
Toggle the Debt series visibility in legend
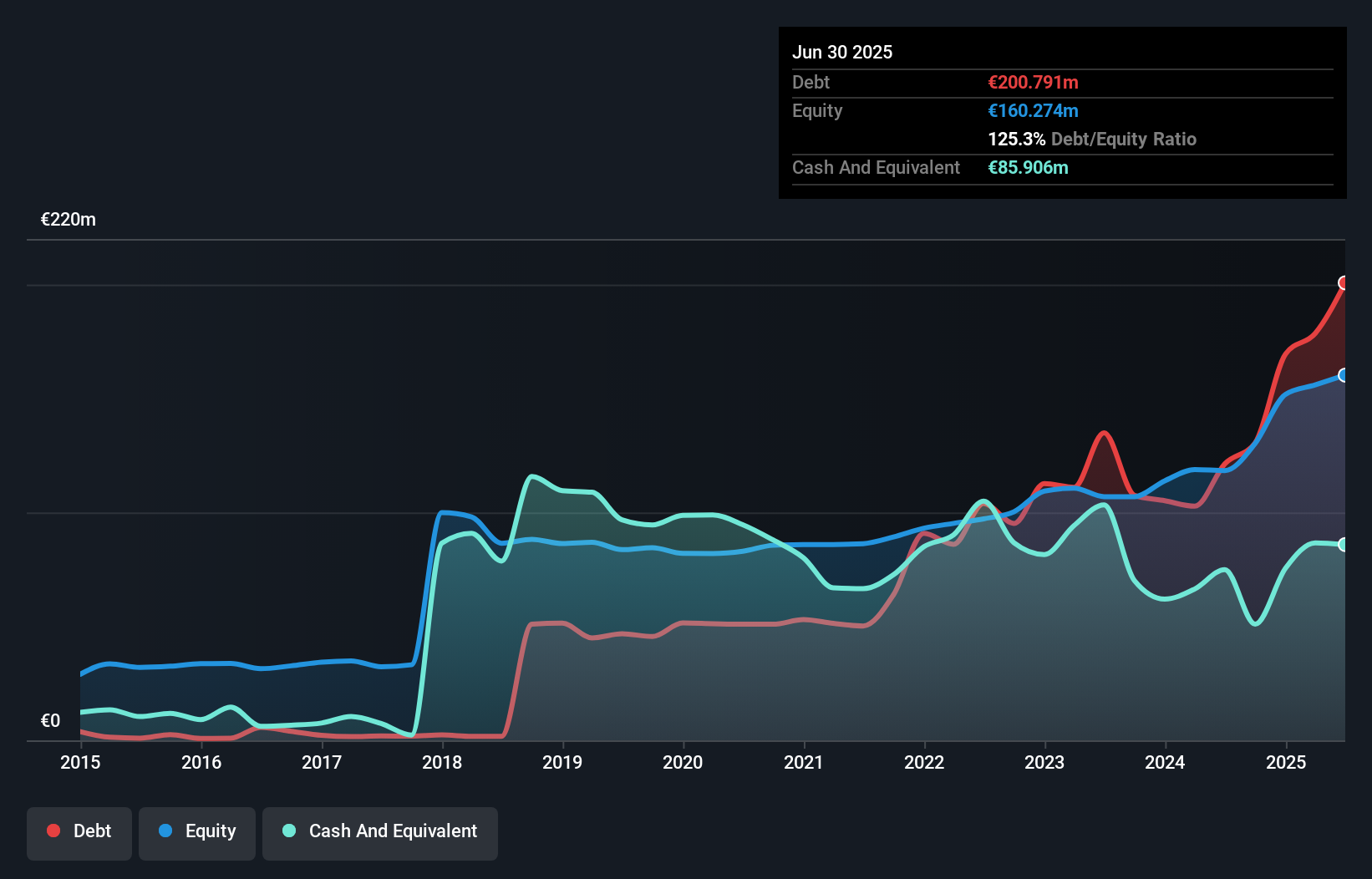pos(79,831)
